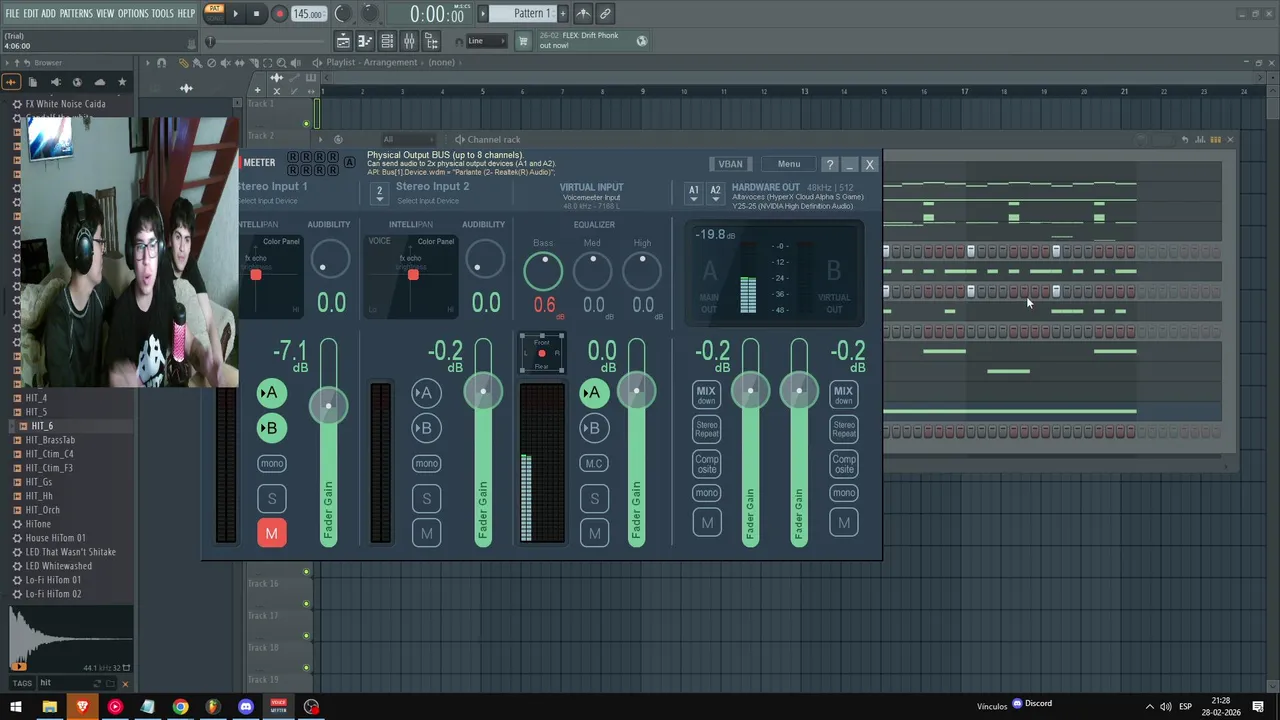This screenshot has height=720, width=1280.
Task: Open the PATTERNS menu
Action: [x=76, y=14]
